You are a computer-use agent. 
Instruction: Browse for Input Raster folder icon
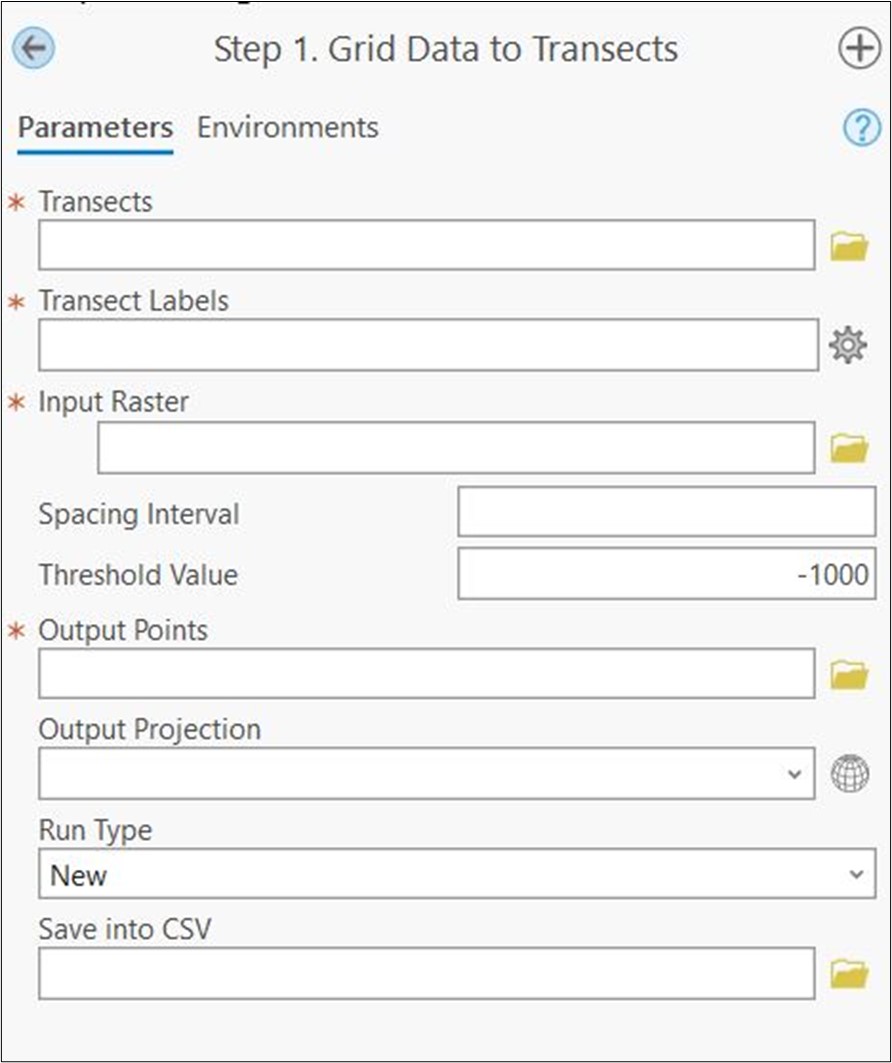tap(849, 448)
